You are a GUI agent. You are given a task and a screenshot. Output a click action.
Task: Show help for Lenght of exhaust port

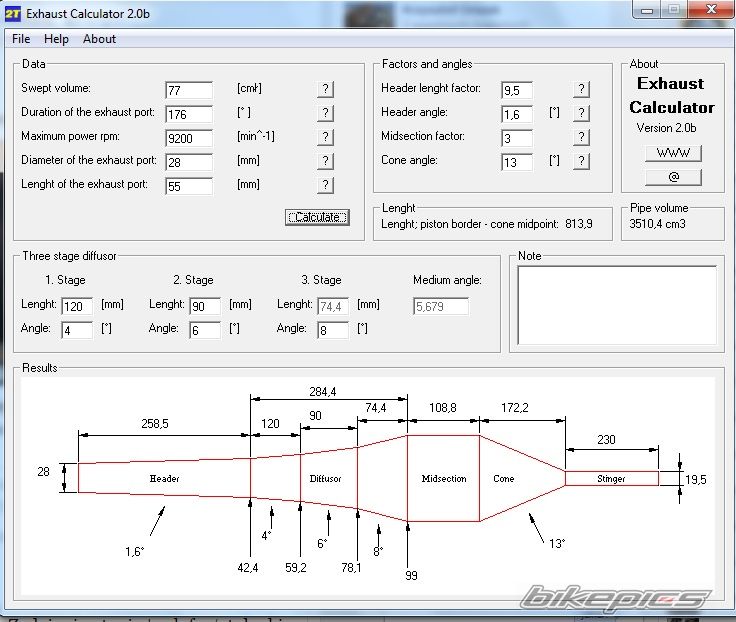[325, 185]
